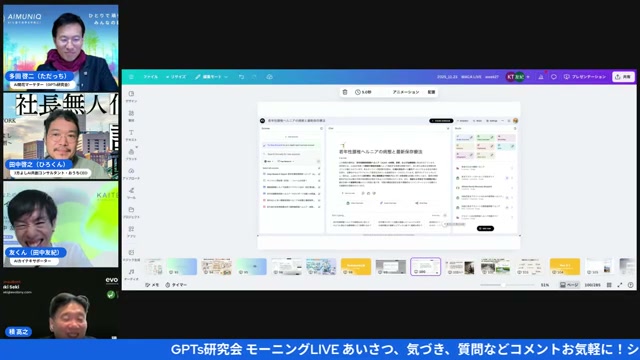640x360 pixels.
Task: Open the リサイズ menu
Action: point(176,77)
